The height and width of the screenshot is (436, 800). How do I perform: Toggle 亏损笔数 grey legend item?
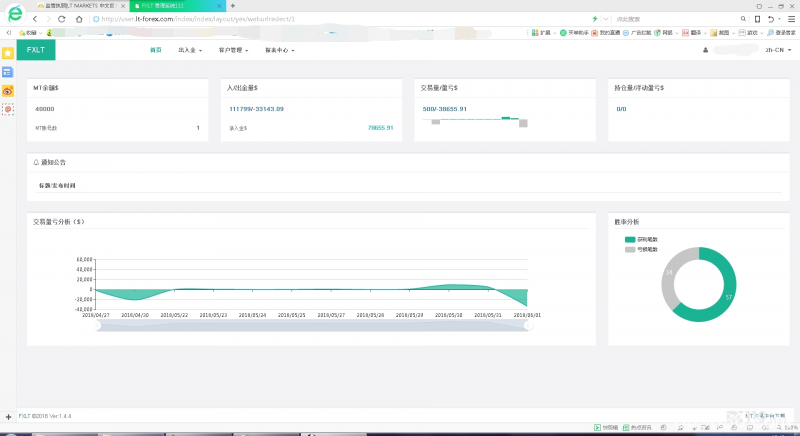(x=641, y=249)
